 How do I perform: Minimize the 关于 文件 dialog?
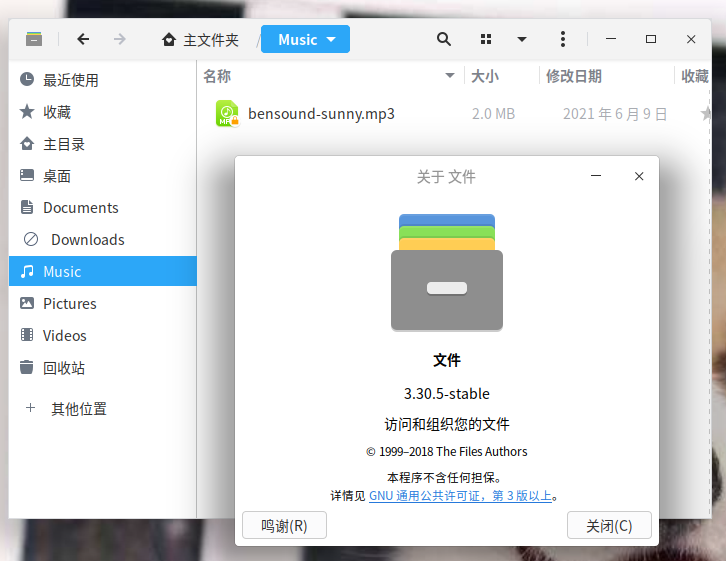596,176
